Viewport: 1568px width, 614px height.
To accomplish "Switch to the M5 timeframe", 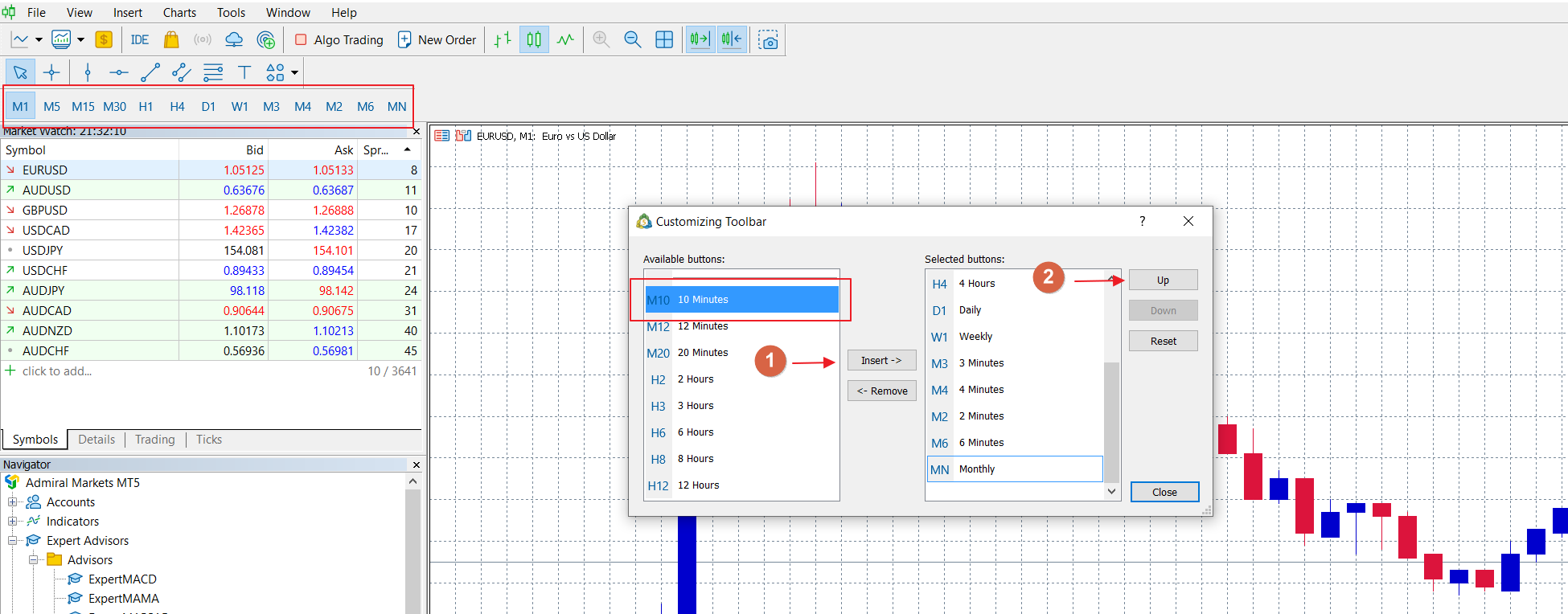I will click(51, 106).
